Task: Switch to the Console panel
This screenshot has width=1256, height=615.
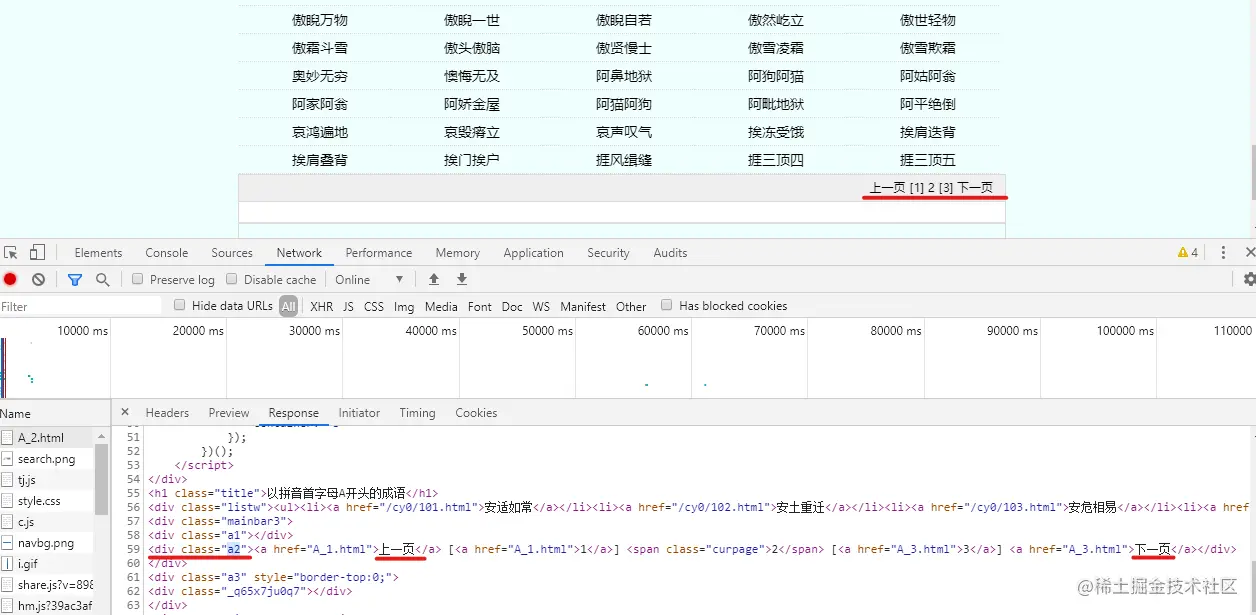Action: click(x=167, y=253)
